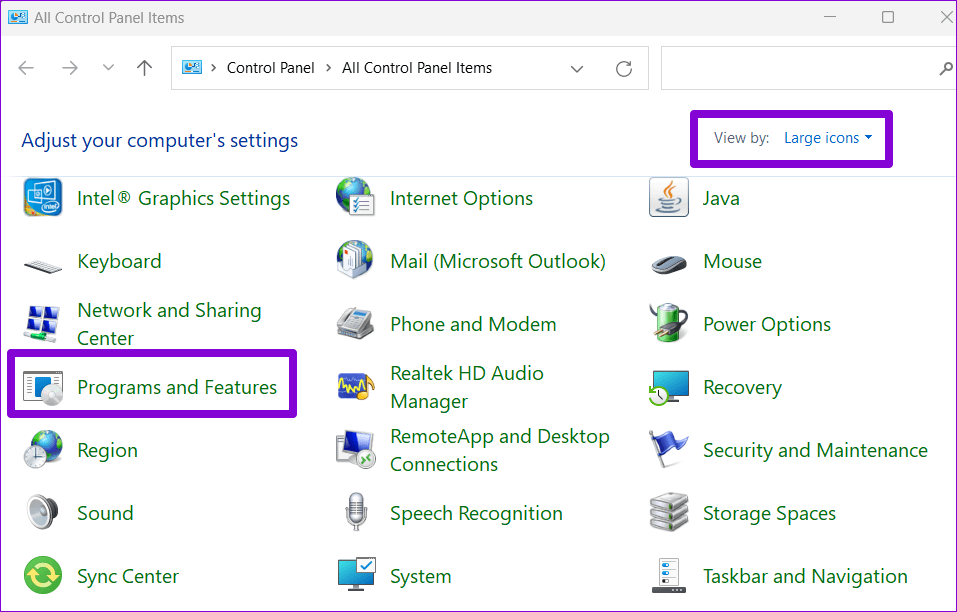Open Keyboard settings link
Viewport: 957px width, 612px height.
click(x=119, y=261)
